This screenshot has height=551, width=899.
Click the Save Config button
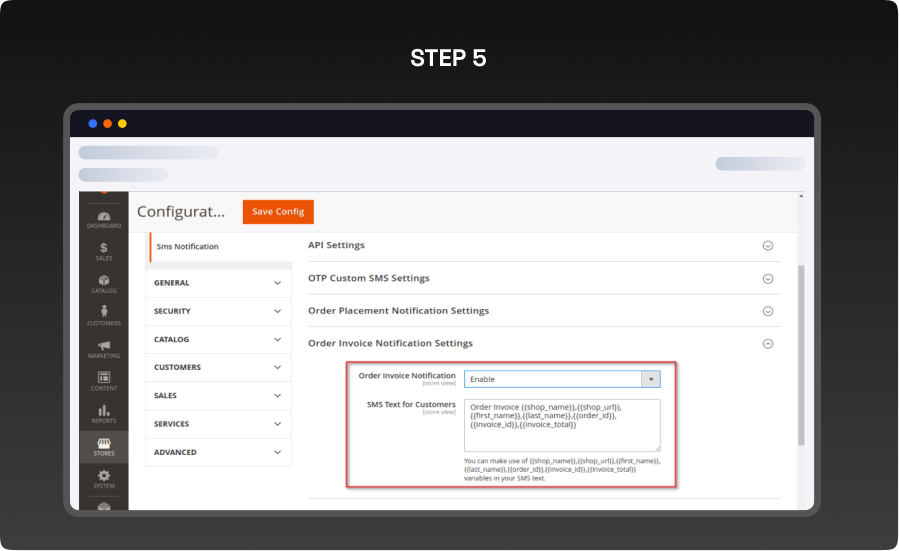click(278, 212)
